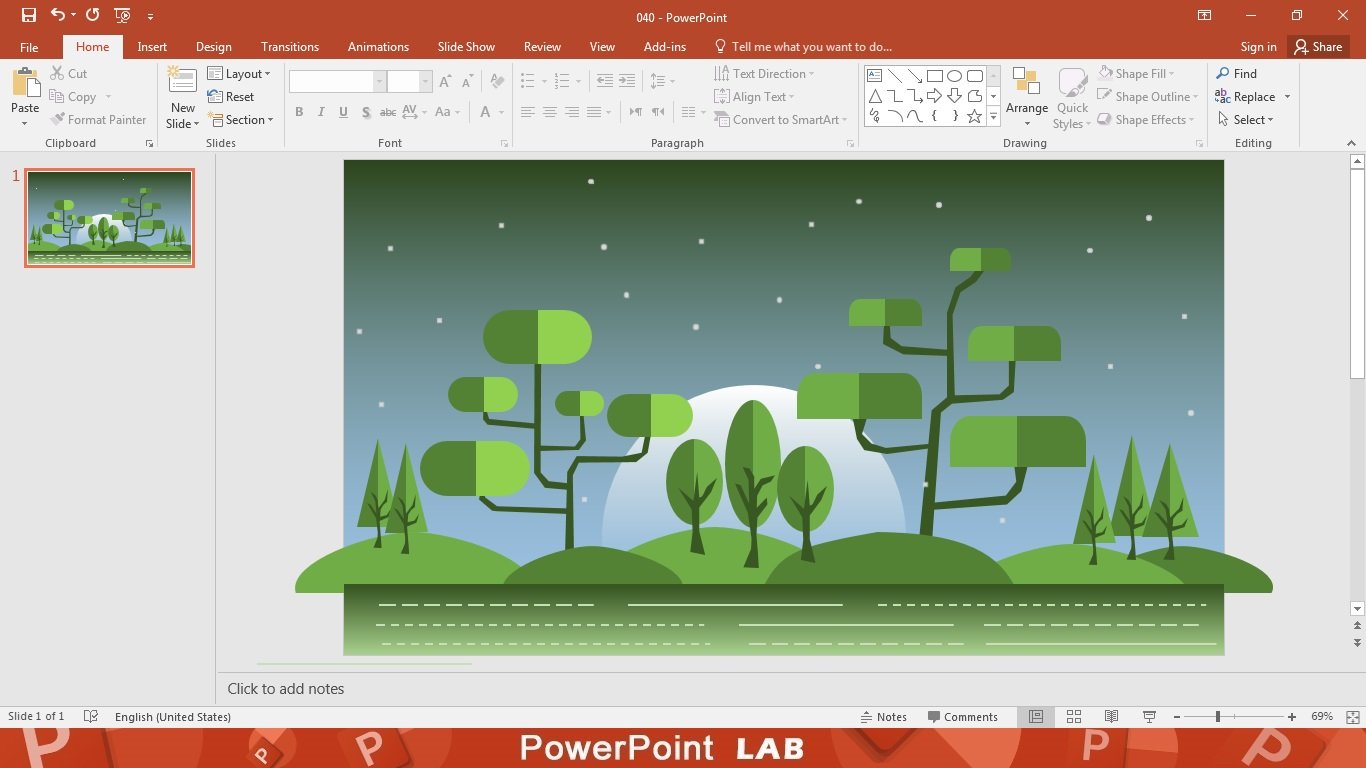Switch to the Insert tab
This screenshot has width=1366, height=768.
point(152,47)
